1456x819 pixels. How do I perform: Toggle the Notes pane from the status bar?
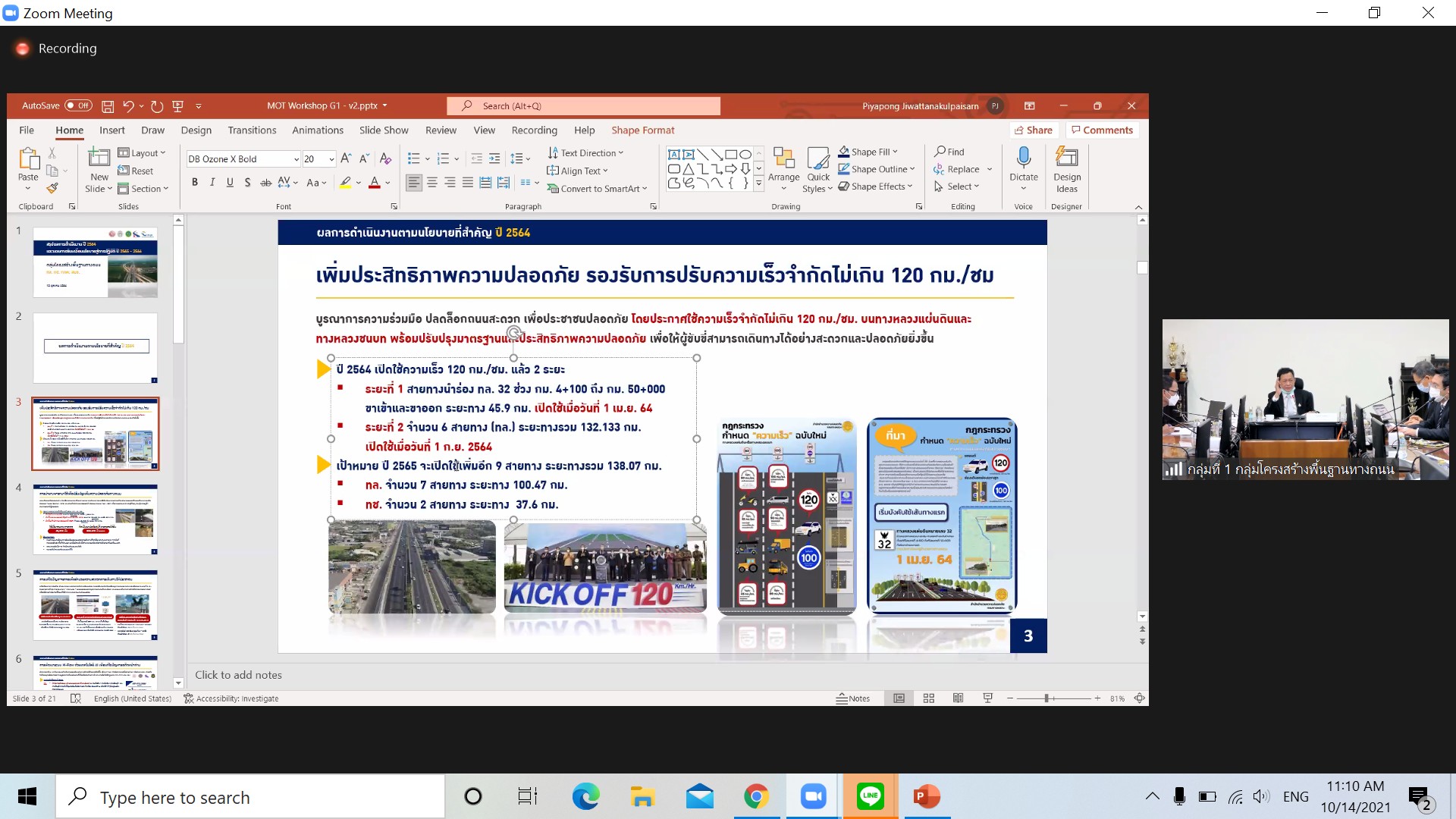[853, 698]
